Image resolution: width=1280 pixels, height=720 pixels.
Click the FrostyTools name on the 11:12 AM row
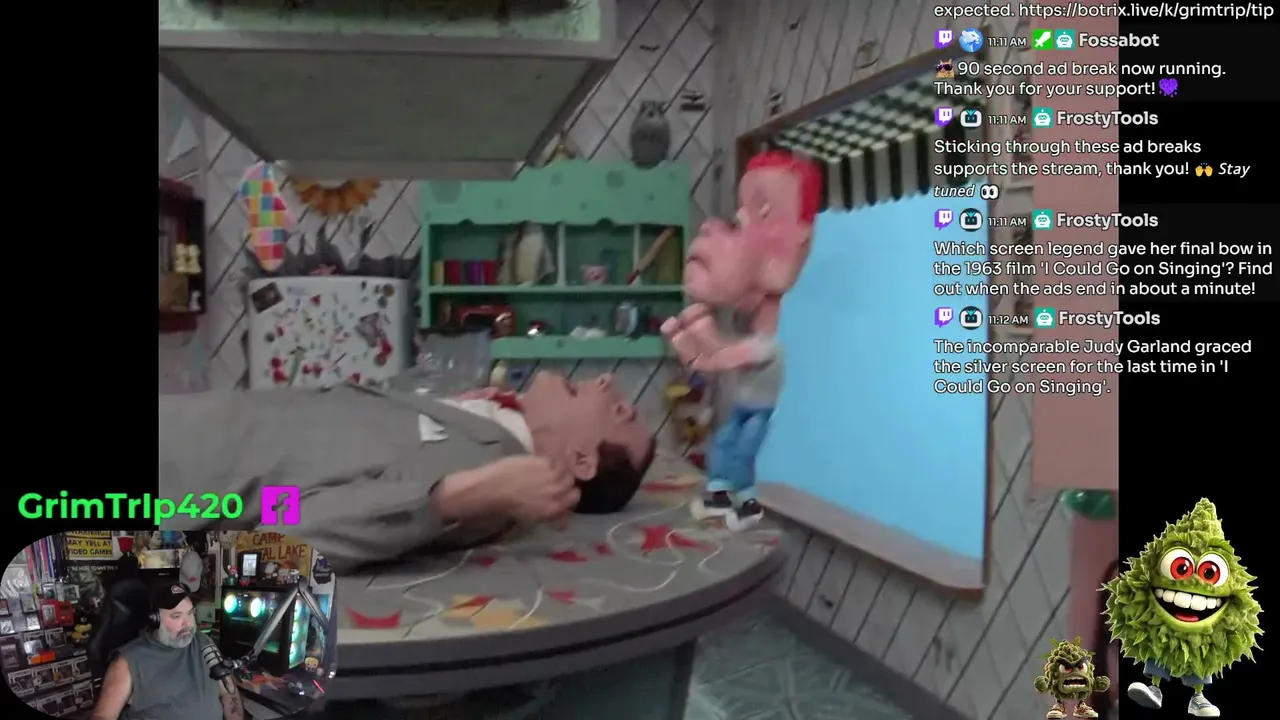point(1109,318)
